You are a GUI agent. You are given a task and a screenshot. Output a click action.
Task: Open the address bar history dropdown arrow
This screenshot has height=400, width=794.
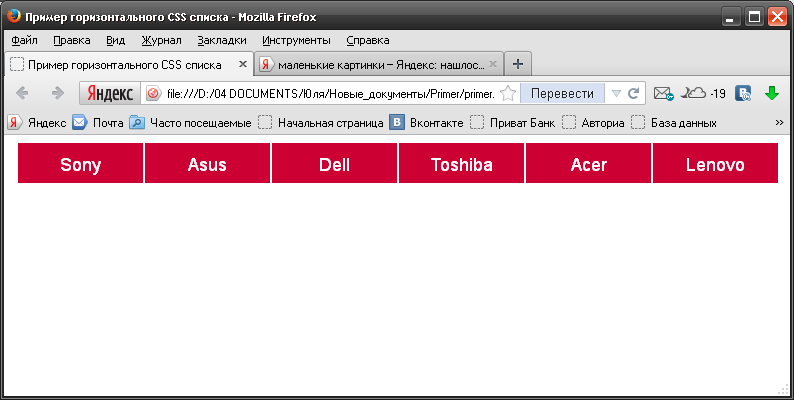(616, 93)
